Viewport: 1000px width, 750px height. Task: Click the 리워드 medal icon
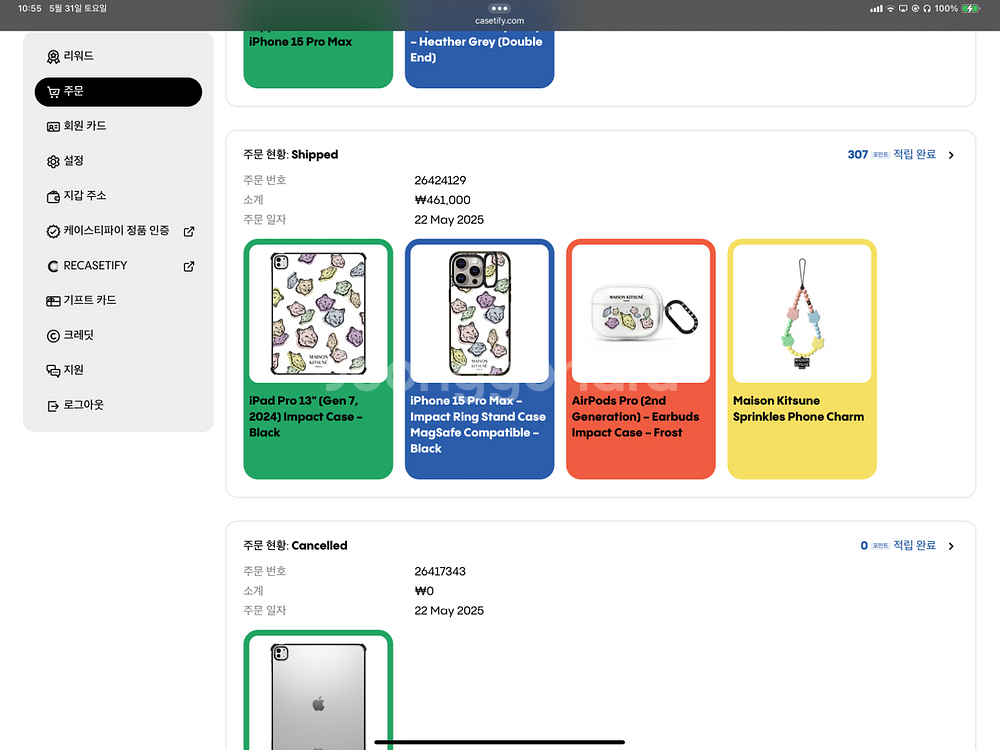53,57
